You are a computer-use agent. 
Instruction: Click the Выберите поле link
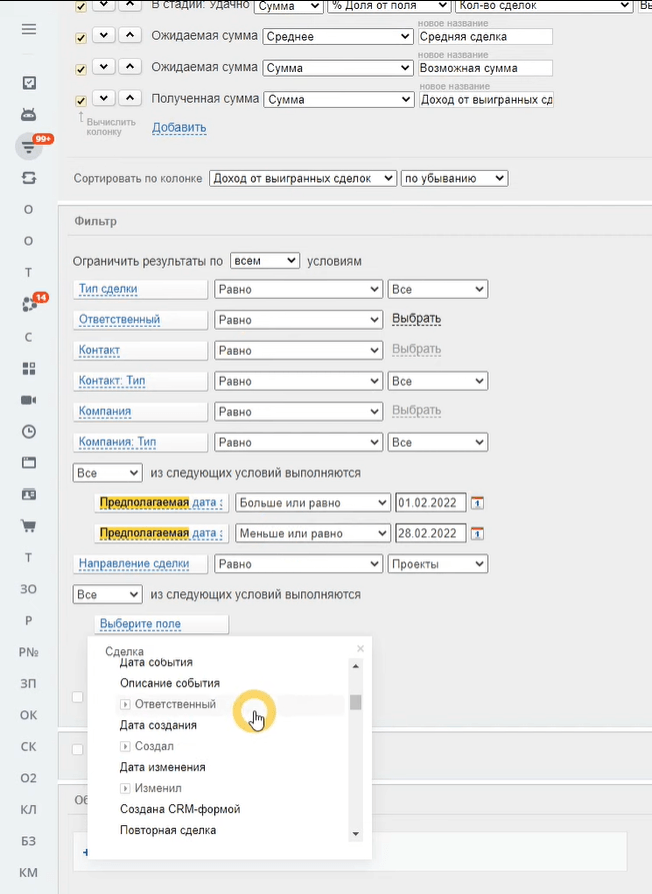click(x=140, y=624)
